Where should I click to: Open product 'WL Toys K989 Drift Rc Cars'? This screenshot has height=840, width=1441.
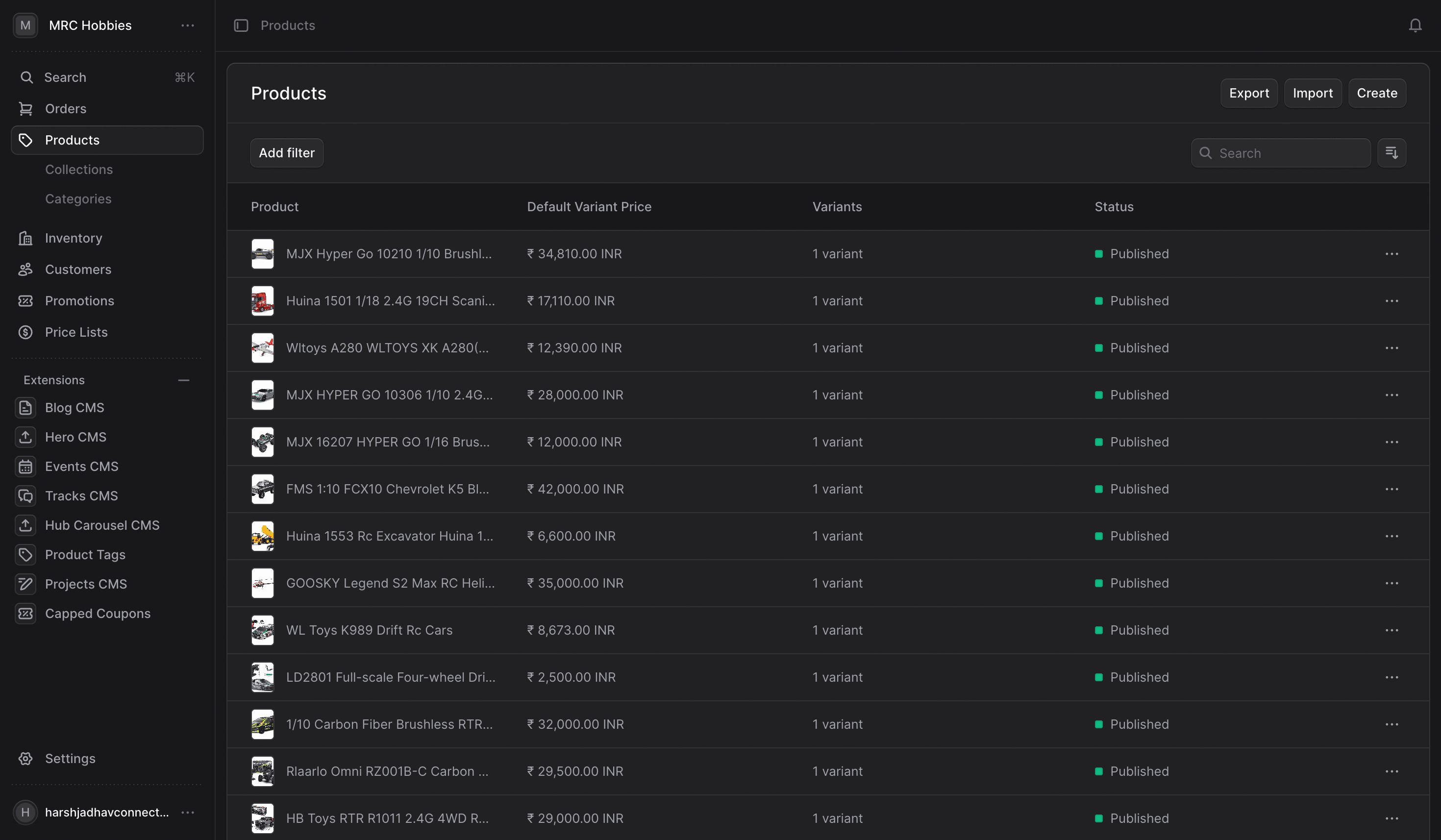(369, 630)
